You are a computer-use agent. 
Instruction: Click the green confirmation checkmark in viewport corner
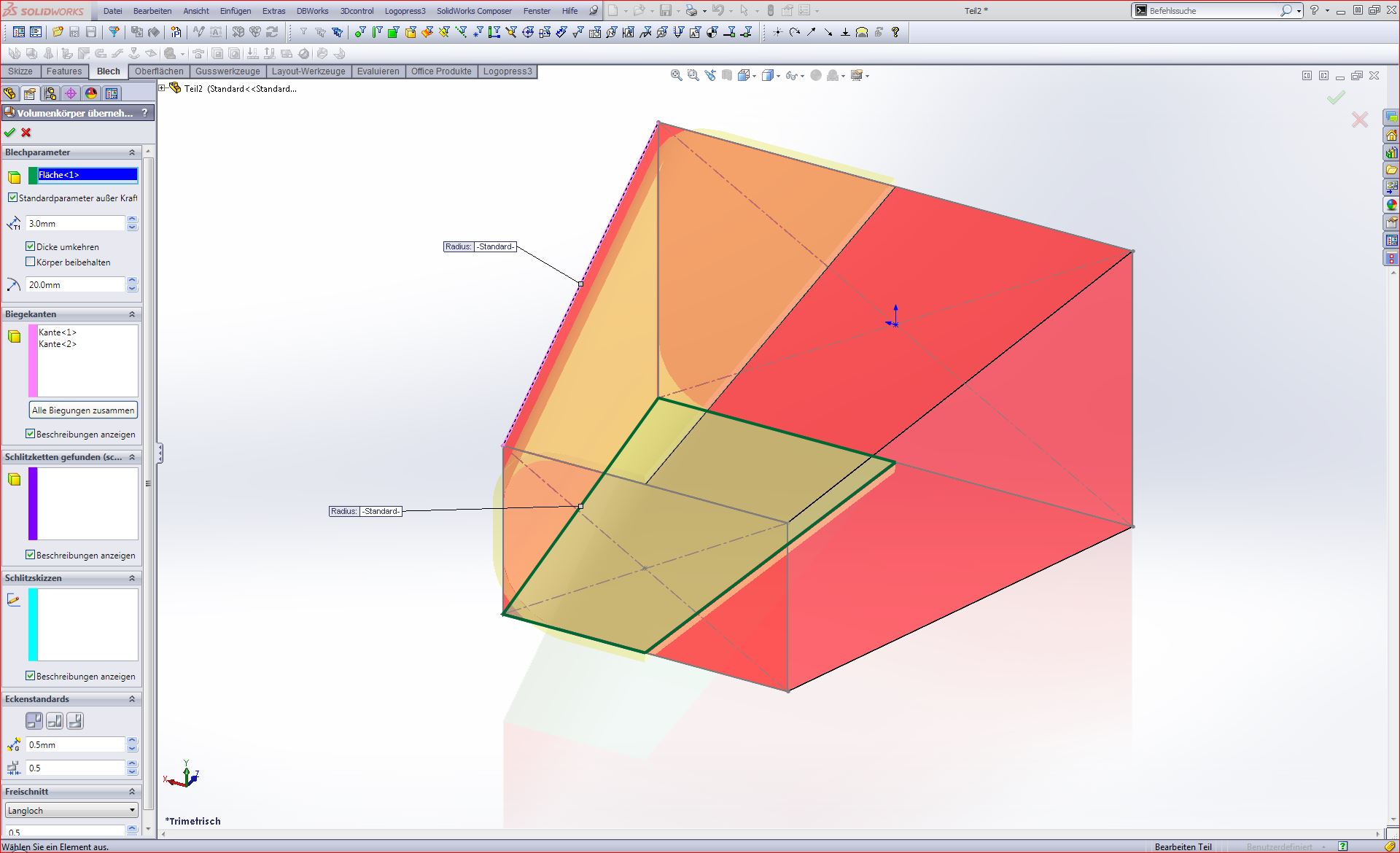point(1336,98)
